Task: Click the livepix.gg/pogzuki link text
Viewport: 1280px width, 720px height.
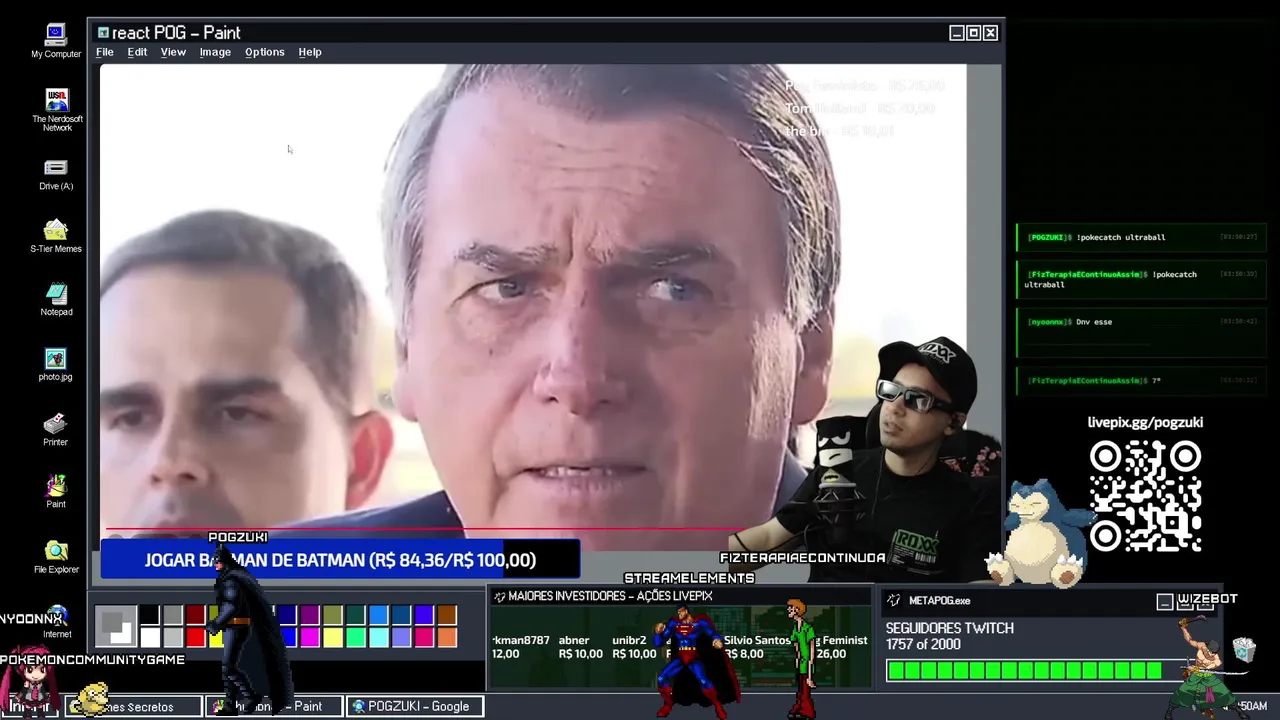Action: pyautogui.click(x=1145, y=422)
